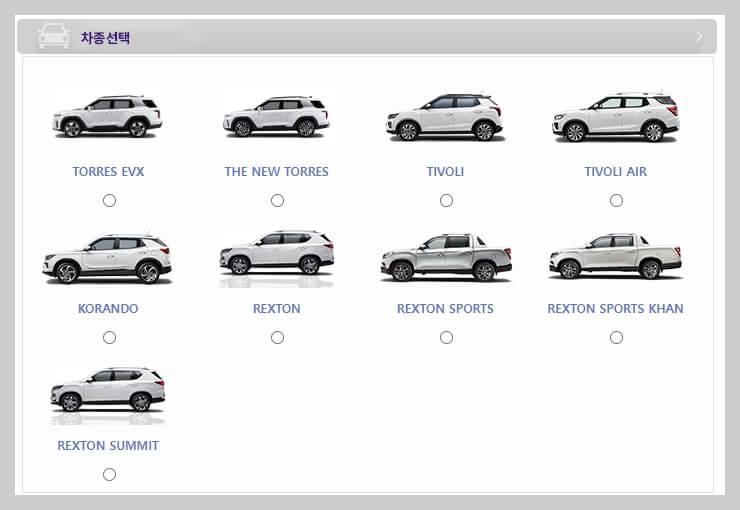Click the car icon in 차종선택 header
740x510 pixels.
(x=54, y=36)
